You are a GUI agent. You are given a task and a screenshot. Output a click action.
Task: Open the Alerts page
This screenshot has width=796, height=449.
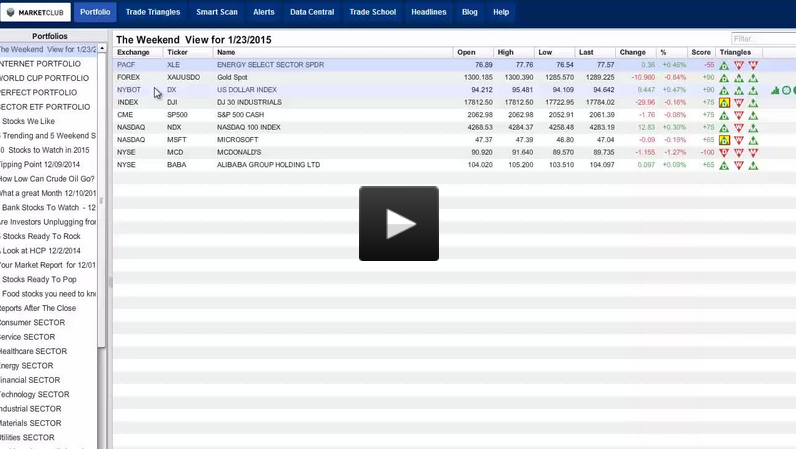(x=264, y=12)
